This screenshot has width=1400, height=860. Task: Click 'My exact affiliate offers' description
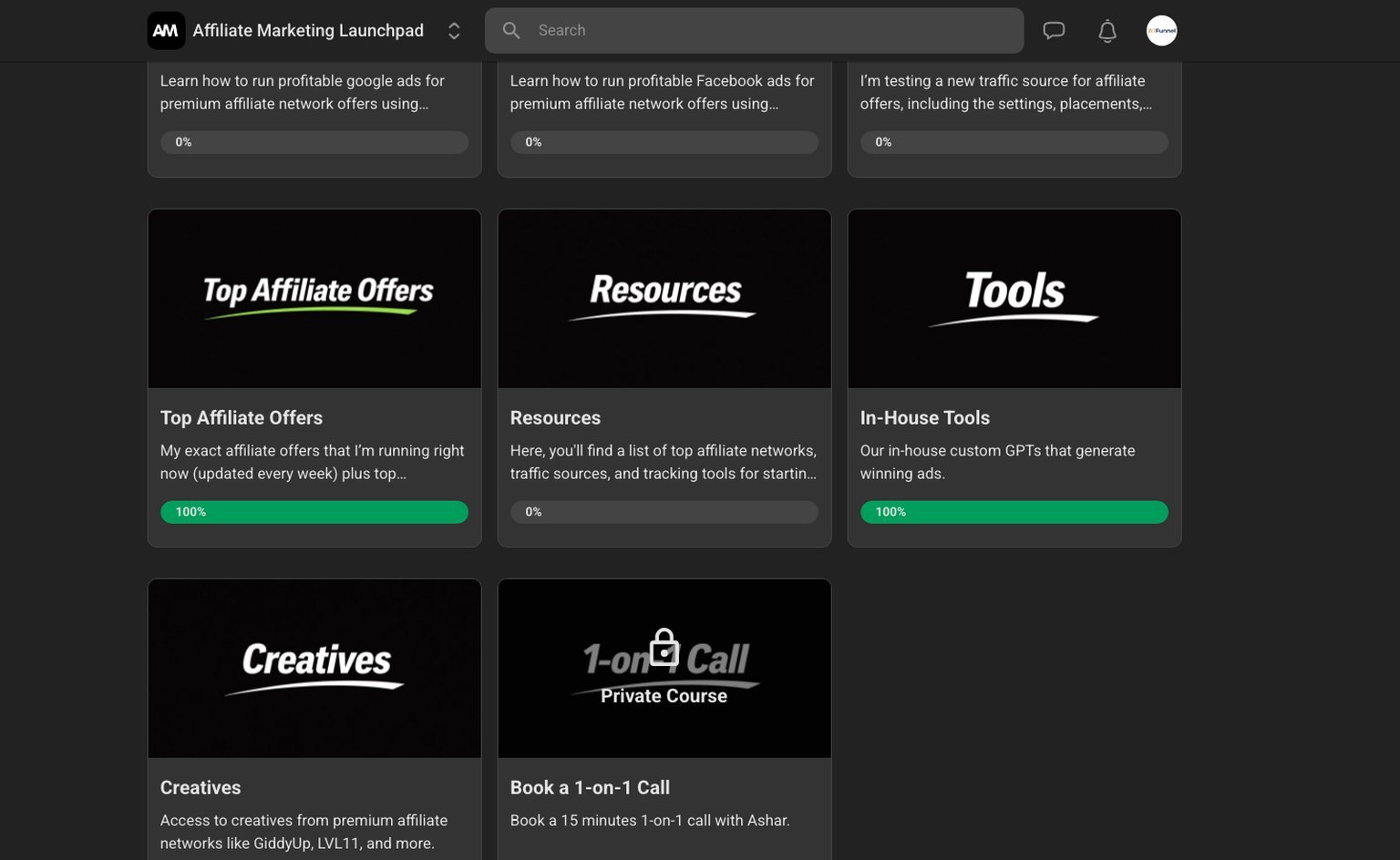point(313,462)
